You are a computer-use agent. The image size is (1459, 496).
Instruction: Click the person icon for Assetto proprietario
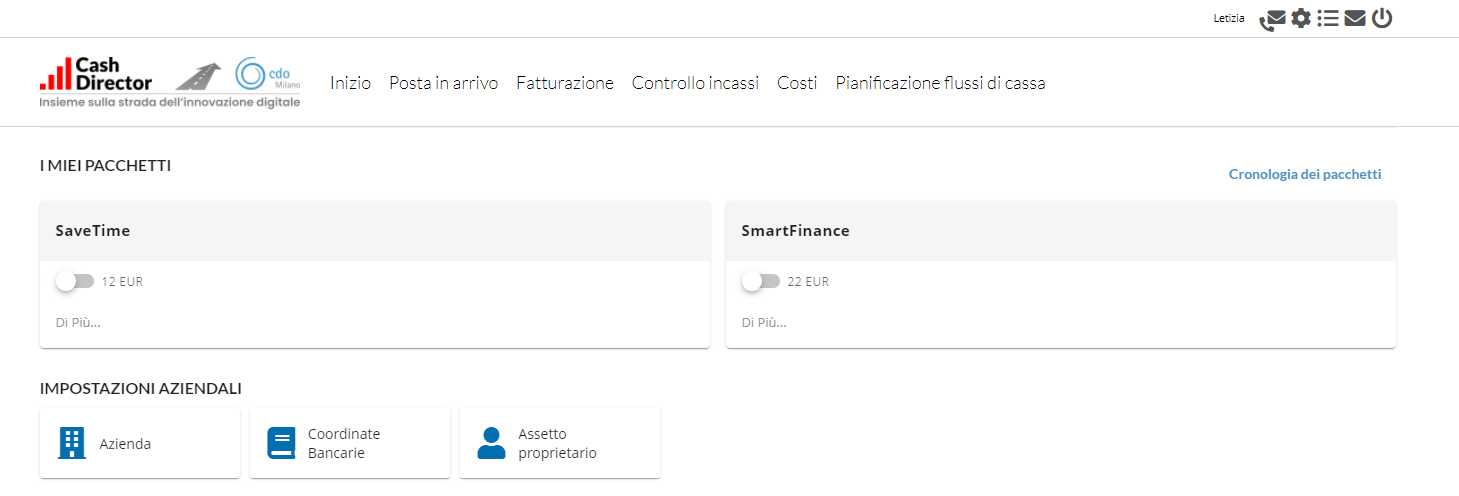coord(491,443)
